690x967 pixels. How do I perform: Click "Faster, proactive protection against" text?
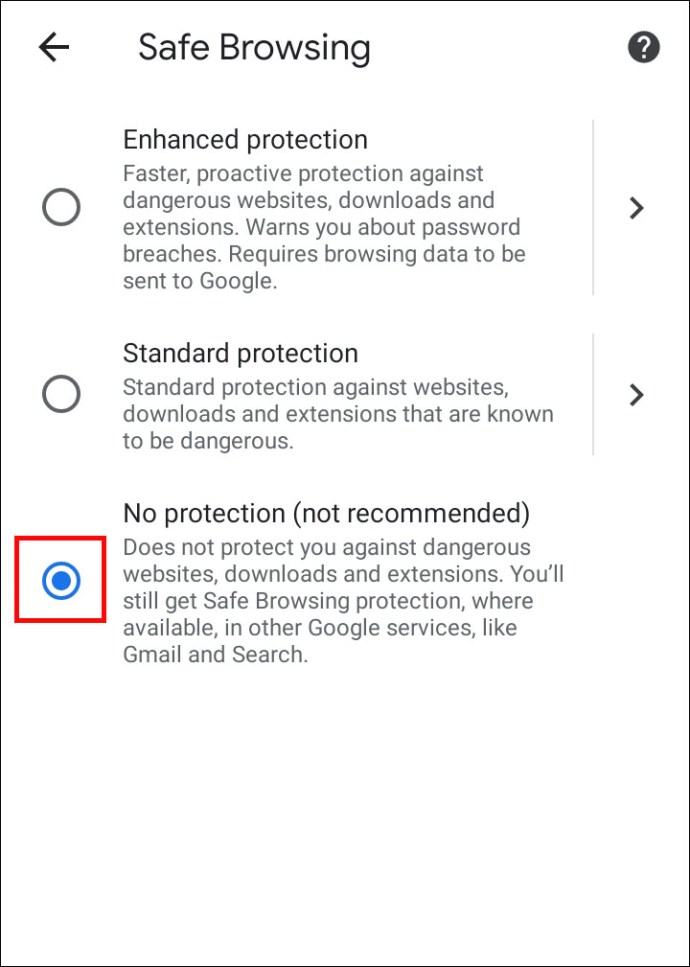tap(303, 173)
